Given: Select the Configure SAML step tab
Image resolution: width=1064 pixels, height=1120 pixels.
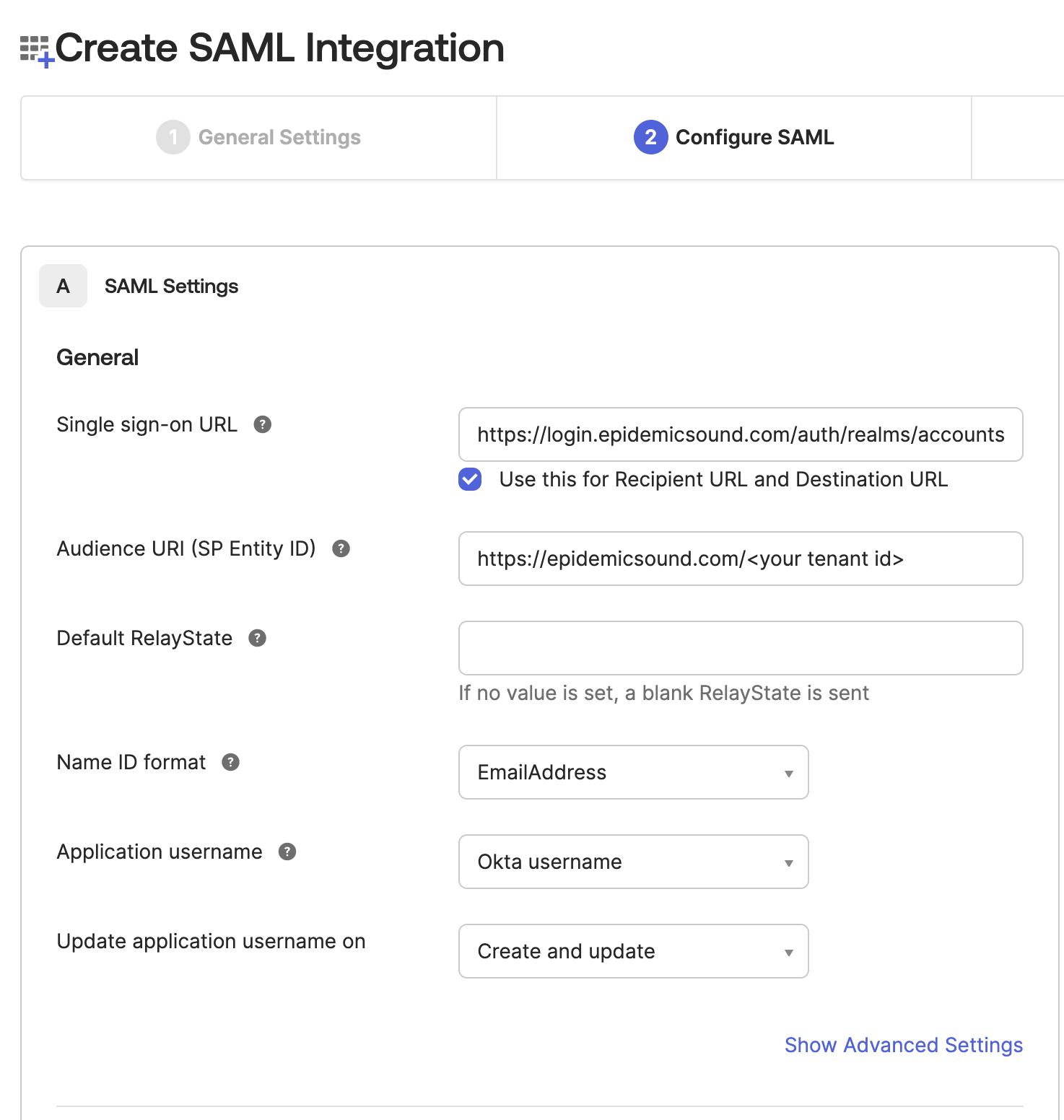Looking at the screenshot, I should (734, 137).
